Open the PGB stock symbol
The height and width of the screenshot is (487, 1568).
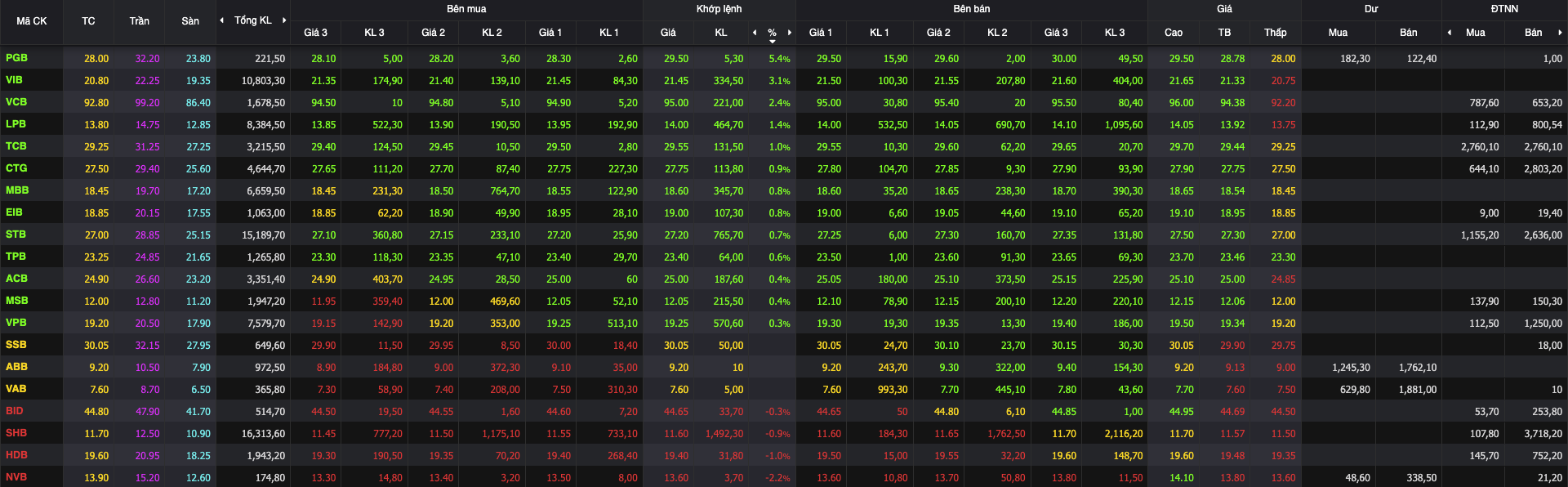(x=16, y=58)
